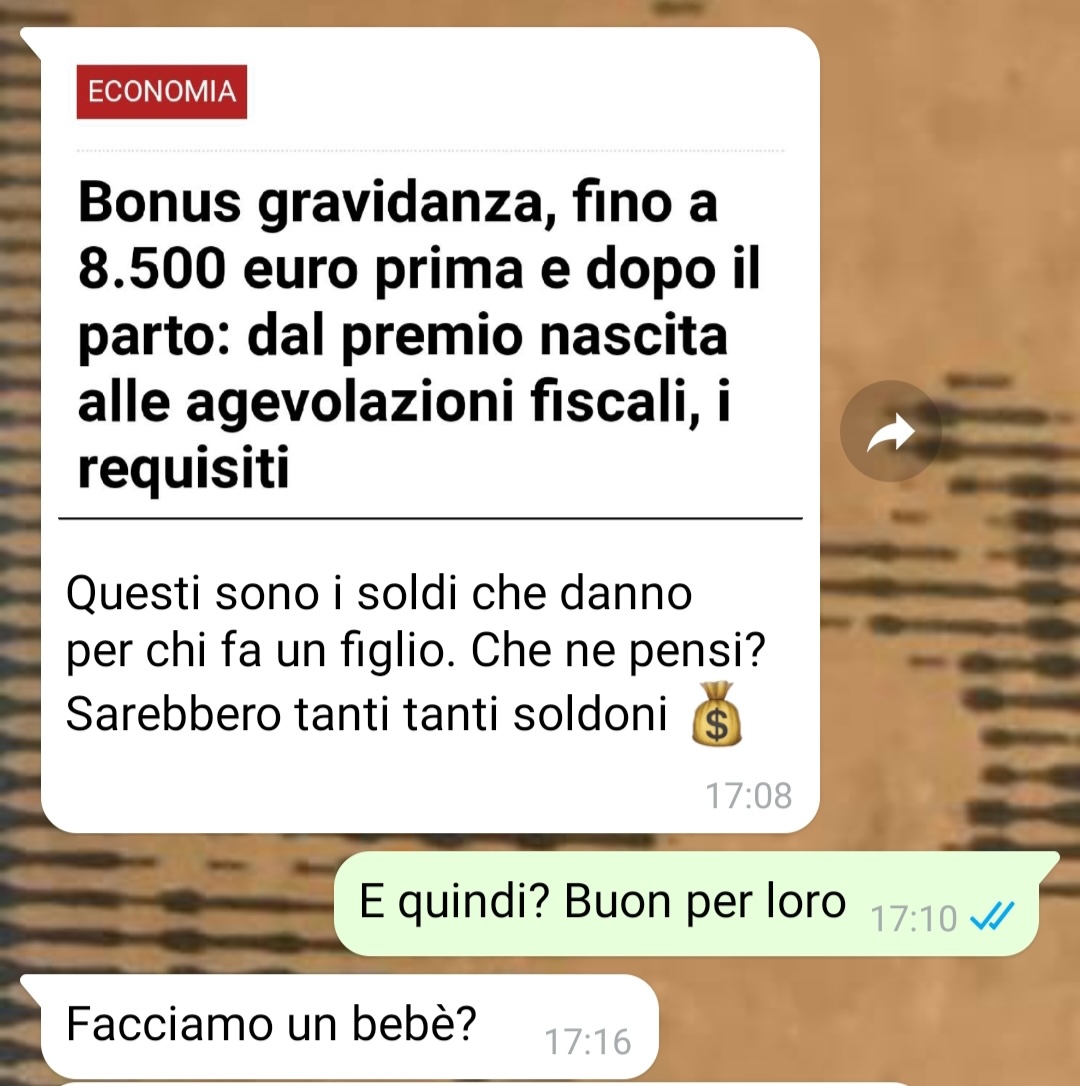This screenshot has width=1080, height=1086.
Task: Tap the word 'requisiti' in the headline
Action: (x=184, y=468)
